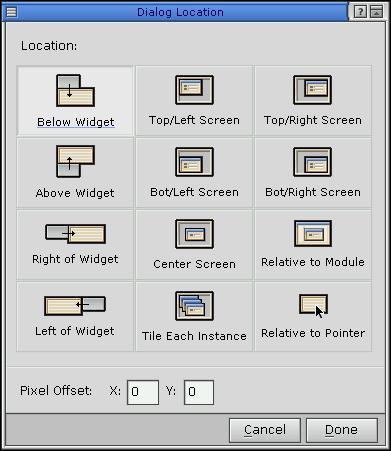Choose the Tile Each Instance option
The height and width of the screenshot is (451, 391).
tap(194, 317)
